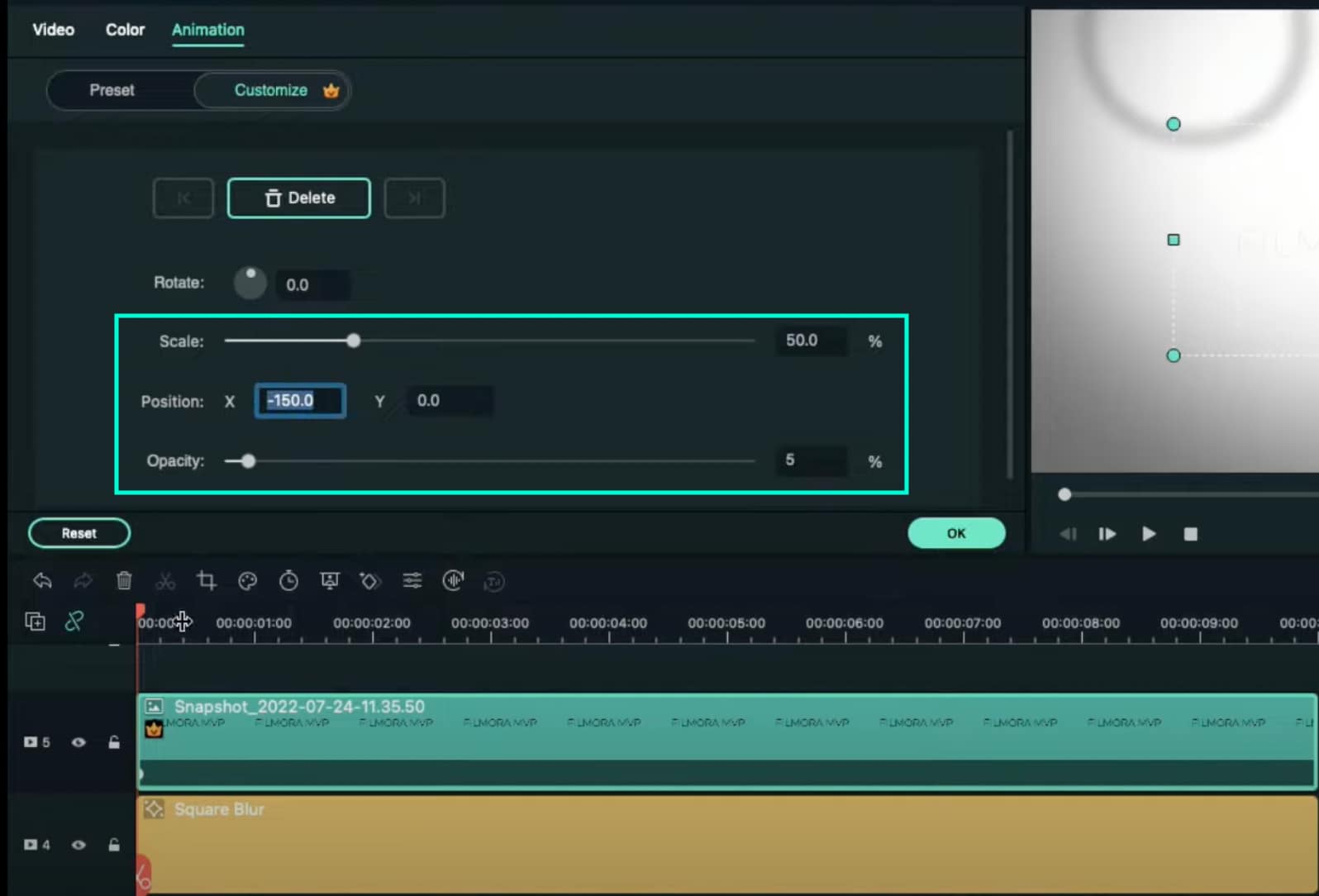This screenshot has height=896, width=1319.
Task: Click the Add track icon
Action: 35,622
